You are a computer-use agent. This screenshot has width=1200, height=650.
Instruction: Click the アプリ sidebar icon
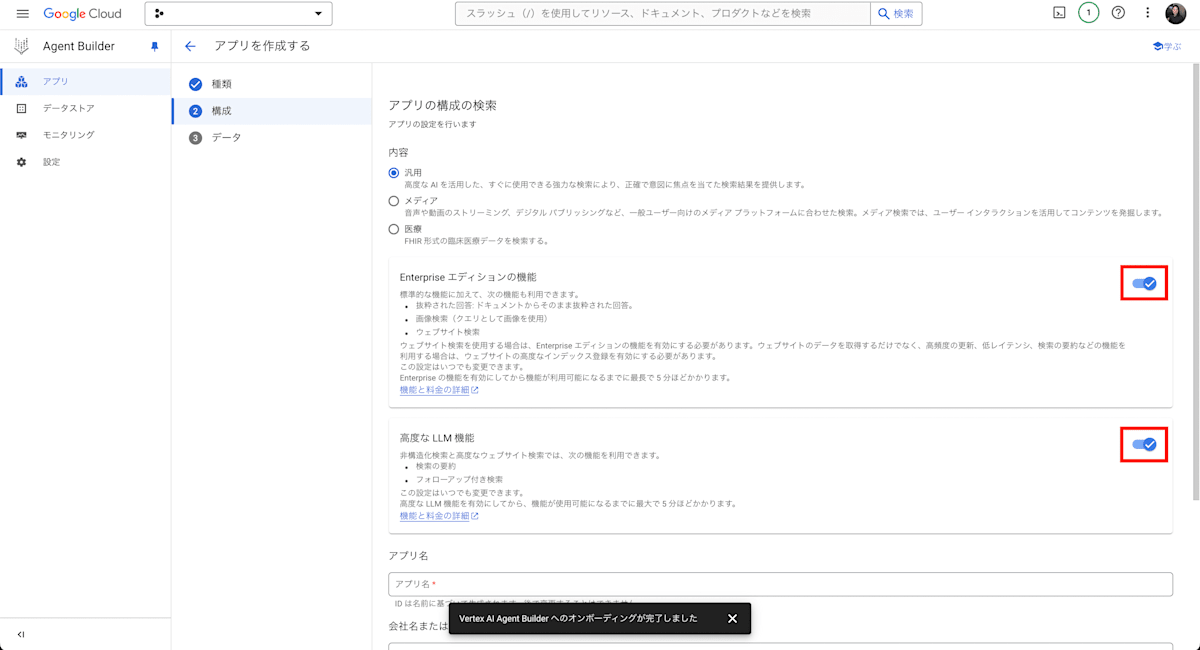(22, 81)
